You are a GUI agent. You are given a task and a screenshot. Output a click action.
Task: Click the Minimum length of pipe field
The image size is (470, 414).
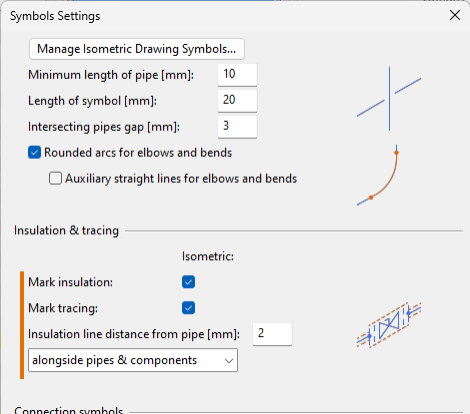[237, 74]
